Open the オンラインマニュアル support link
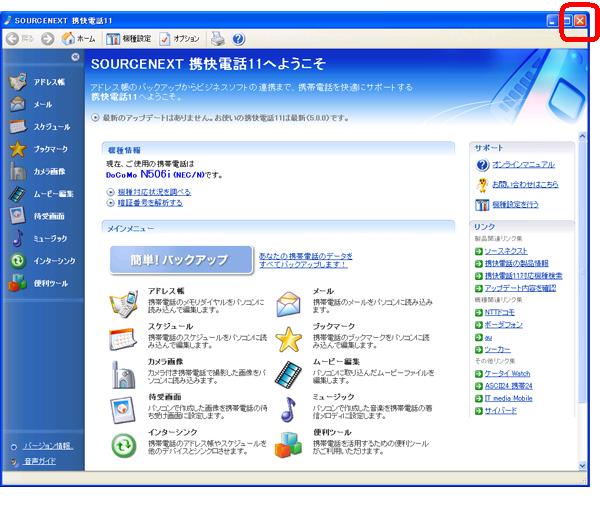Screen dimensions: 600x520 pyautogui.click(x=523, y=165)
